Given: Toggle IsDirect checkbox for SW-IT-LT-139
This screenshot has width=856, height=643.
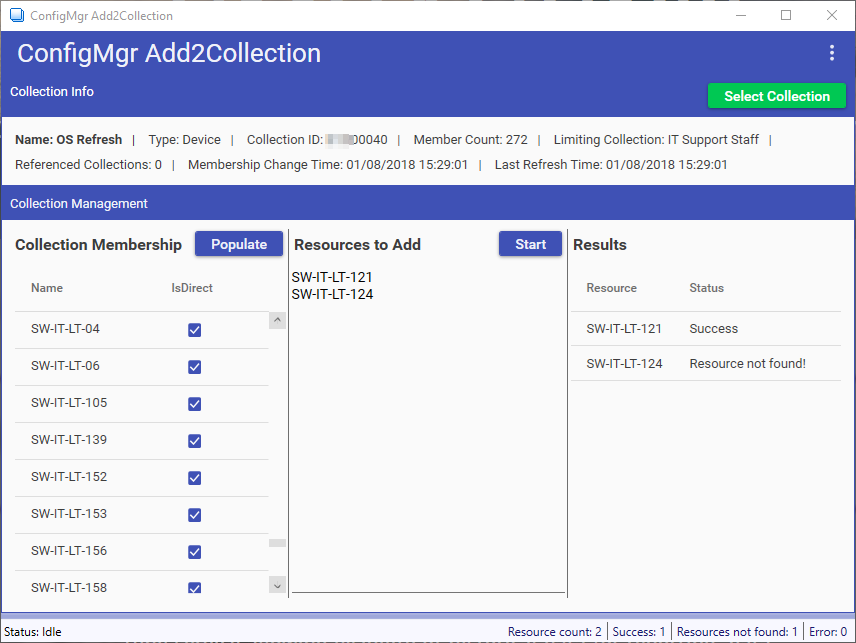Looking at the screenshot, I should (x=194, y=441).
